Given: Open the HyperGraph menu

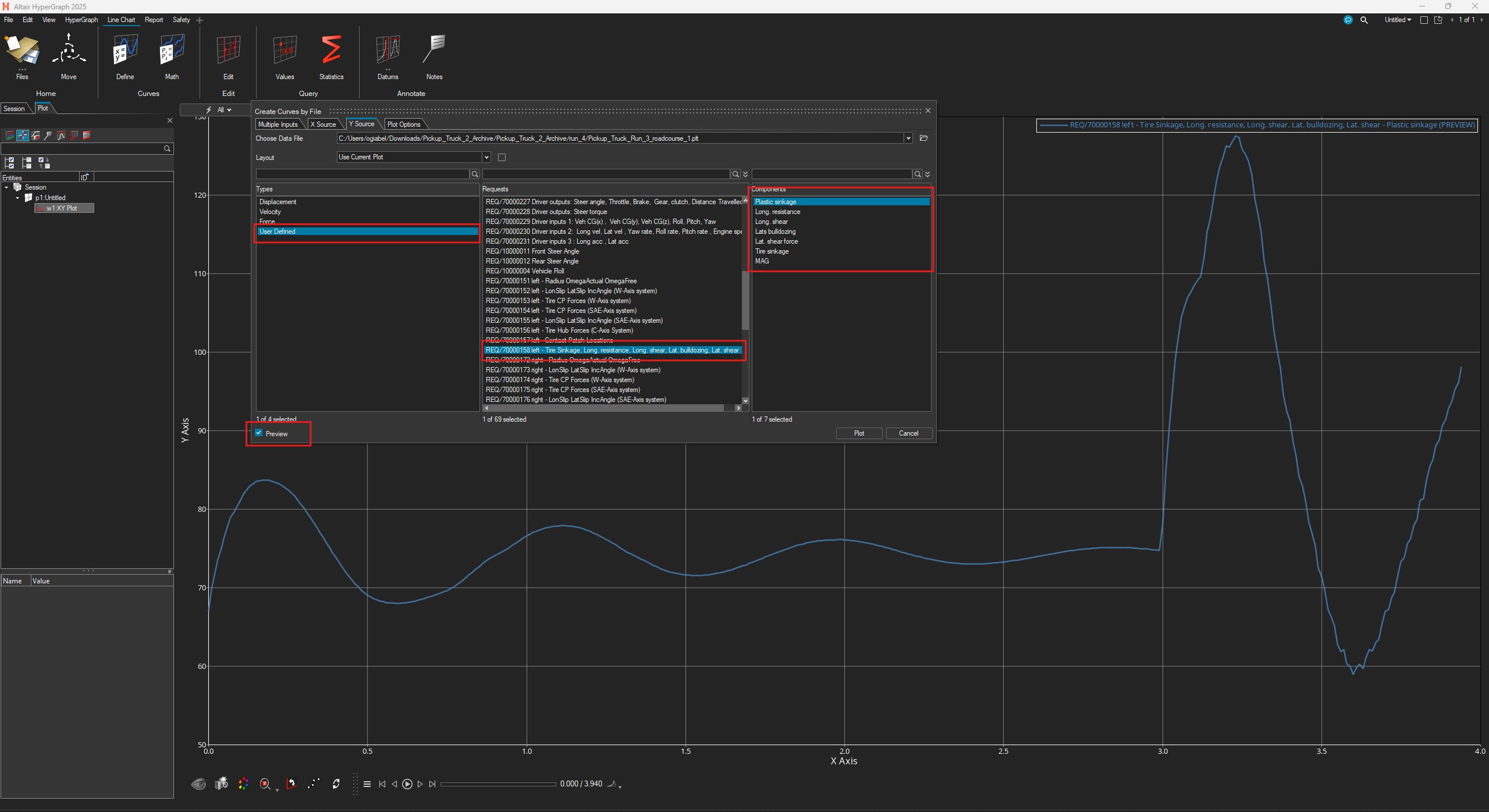Looking at the screenshot, I should tap(81, 20).
